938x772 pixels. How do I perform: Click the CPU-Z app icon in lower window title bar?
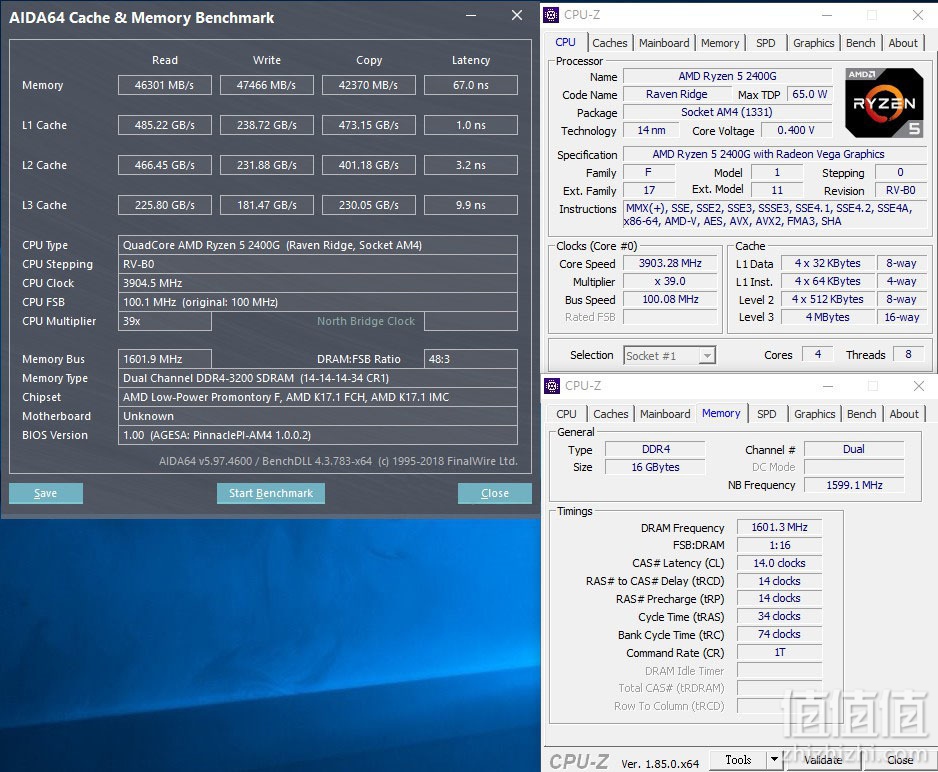[x=552, y=386]
